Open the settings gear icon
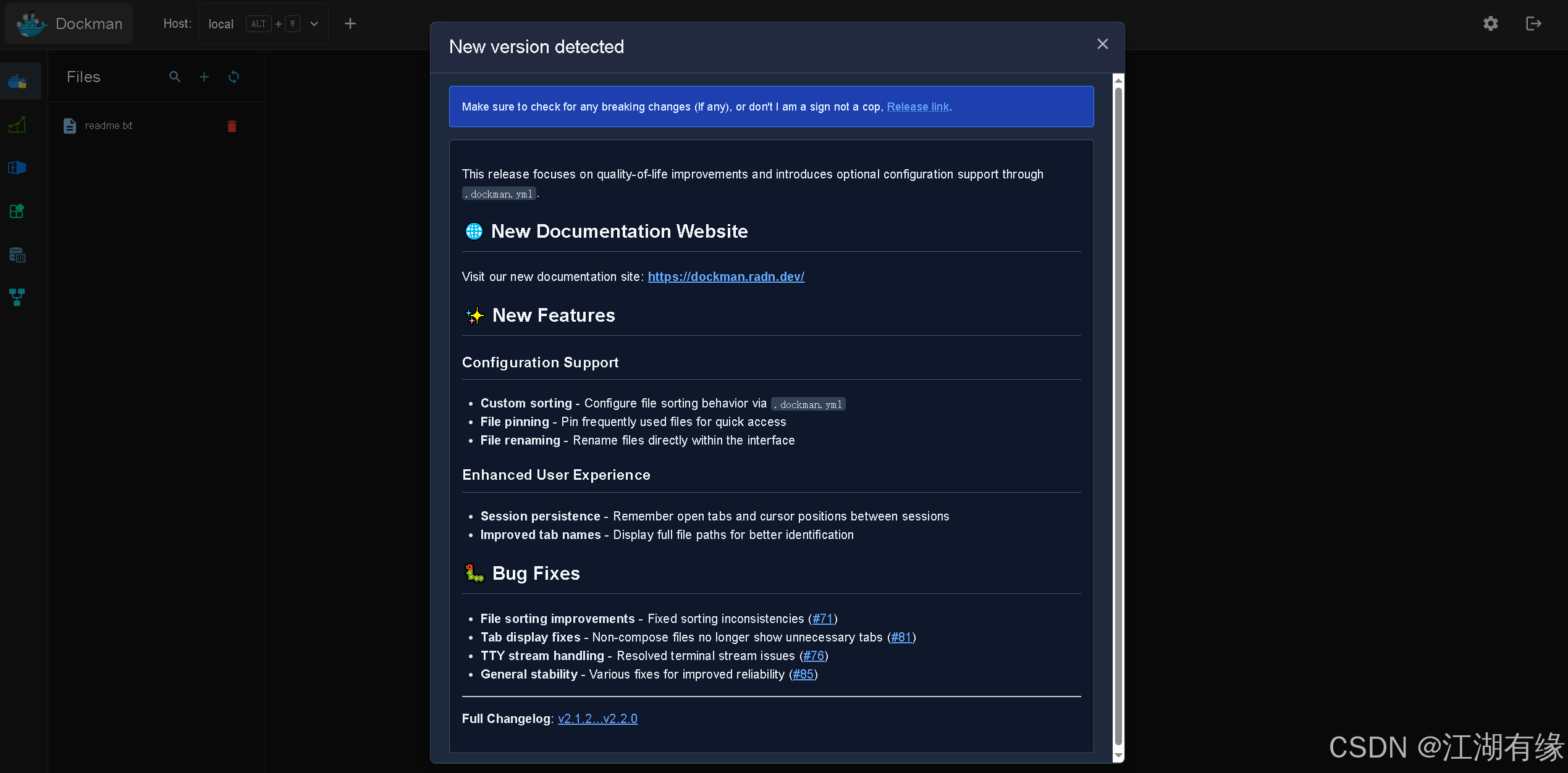 pyautogui.click(x=1490, y=23)
